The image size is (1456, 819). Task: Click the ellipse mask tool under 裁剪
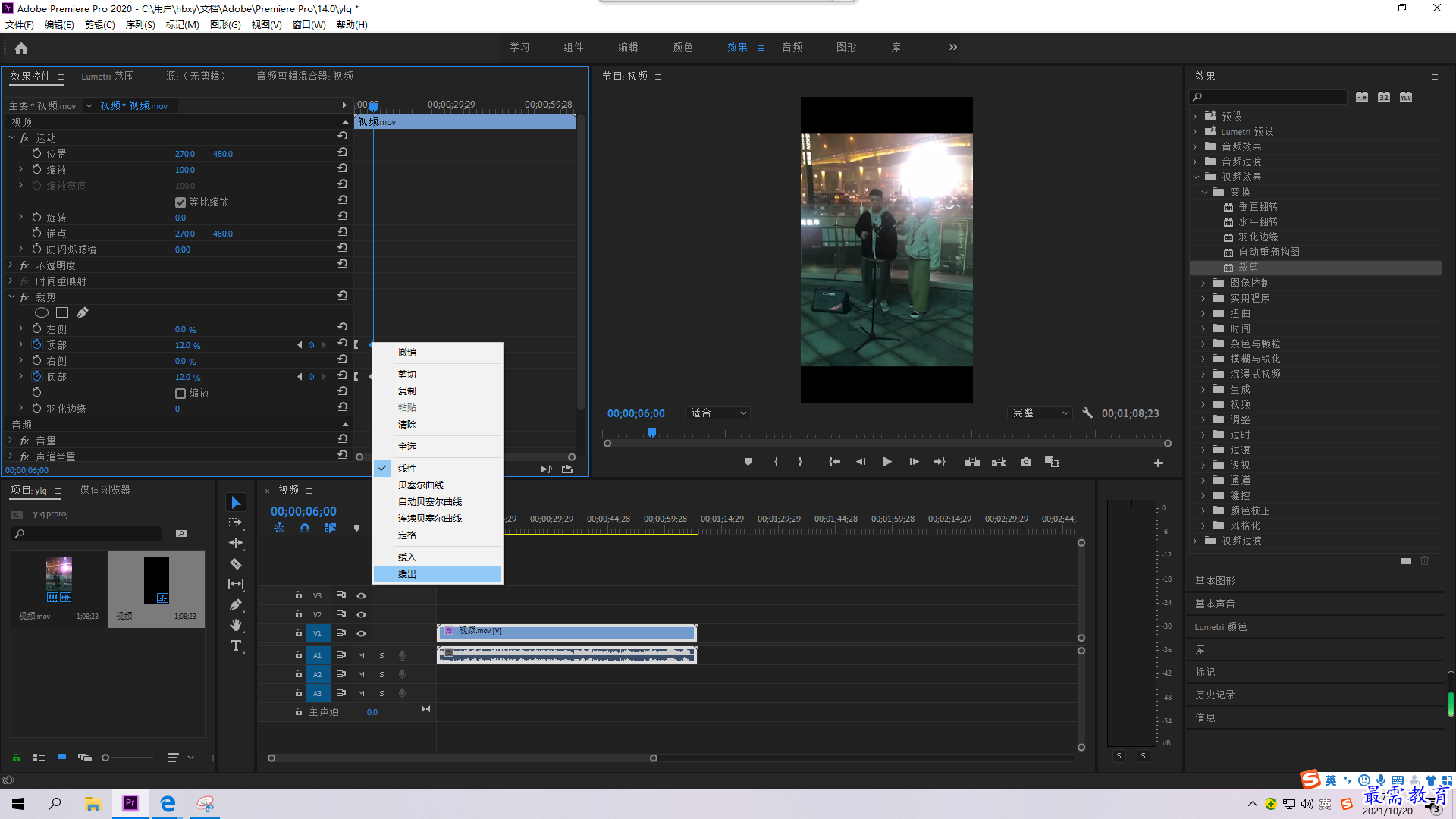(x=42, y=312)
